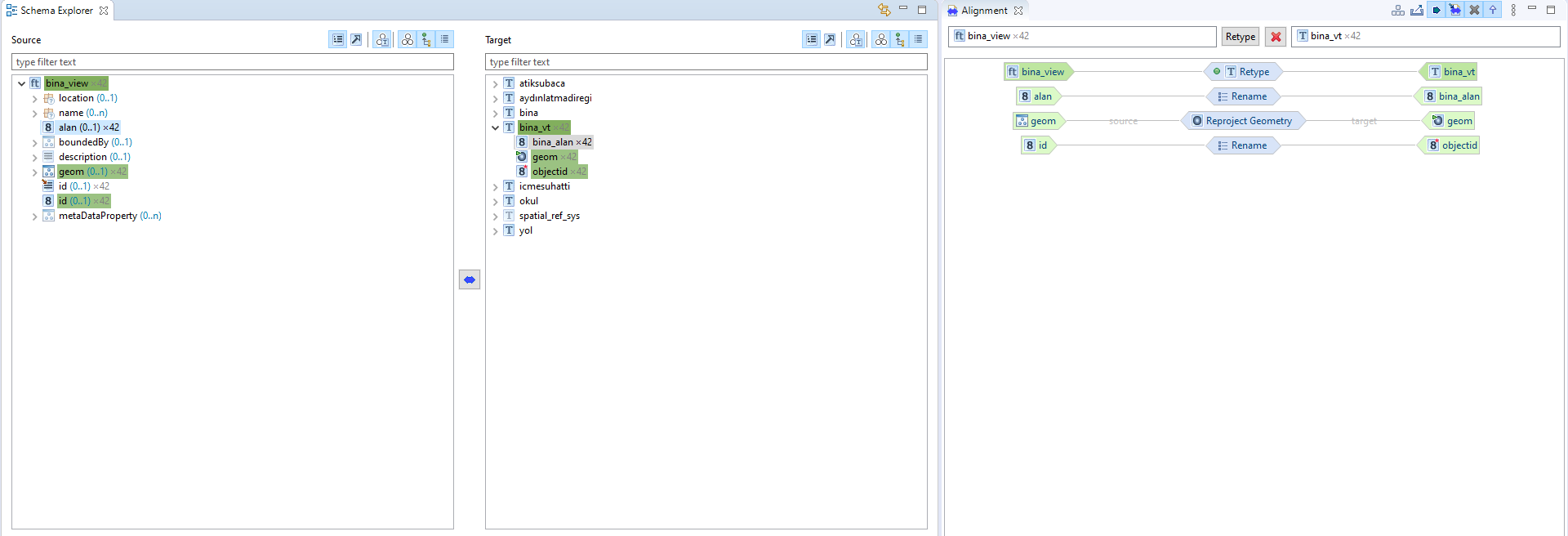Click the orange swap arrows icon in Schema Explorer header
1568x536 pixels.
pyautogui.click(x=884, y=11)
